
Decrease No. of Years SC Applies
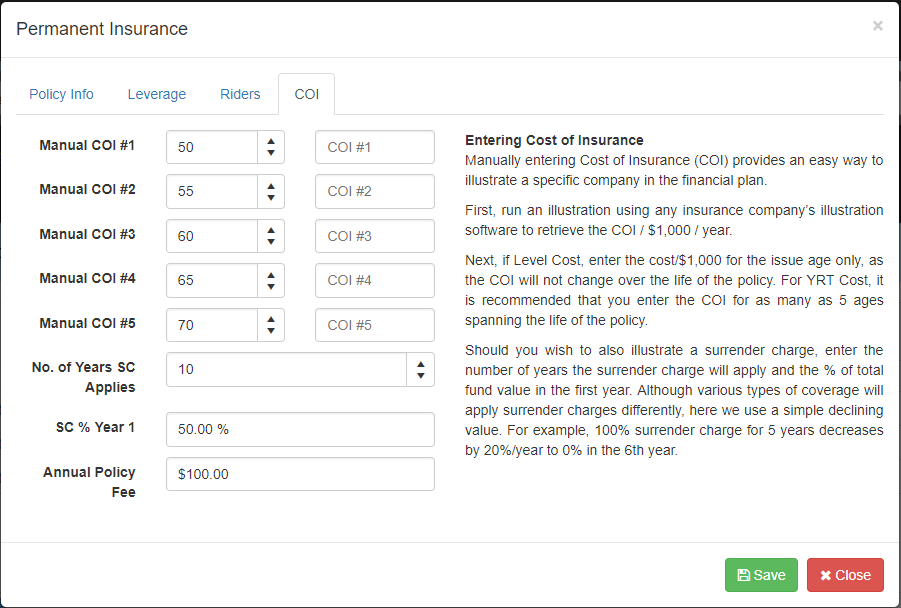click(x=421, y=376)
